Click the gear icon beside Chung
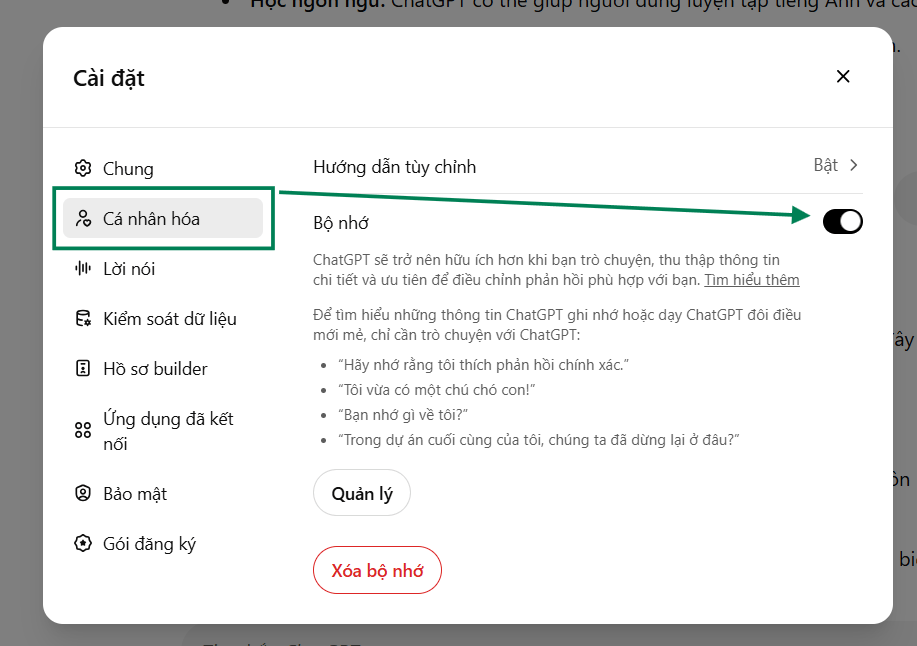917x646 pixels. (83, 168)
